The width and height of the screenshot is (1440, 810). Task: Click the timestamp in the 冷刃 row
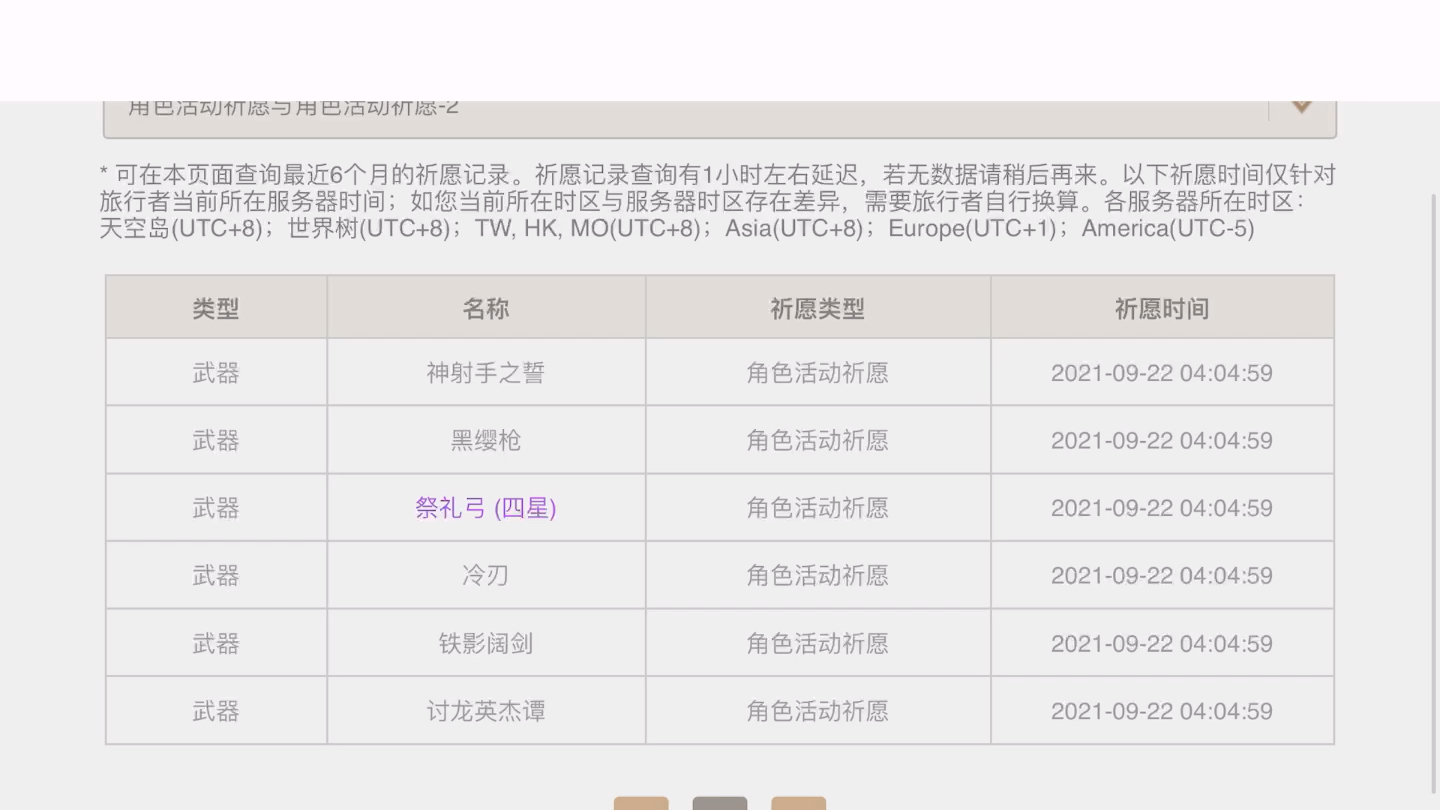pyautogui.click(x=1162, y=575)
